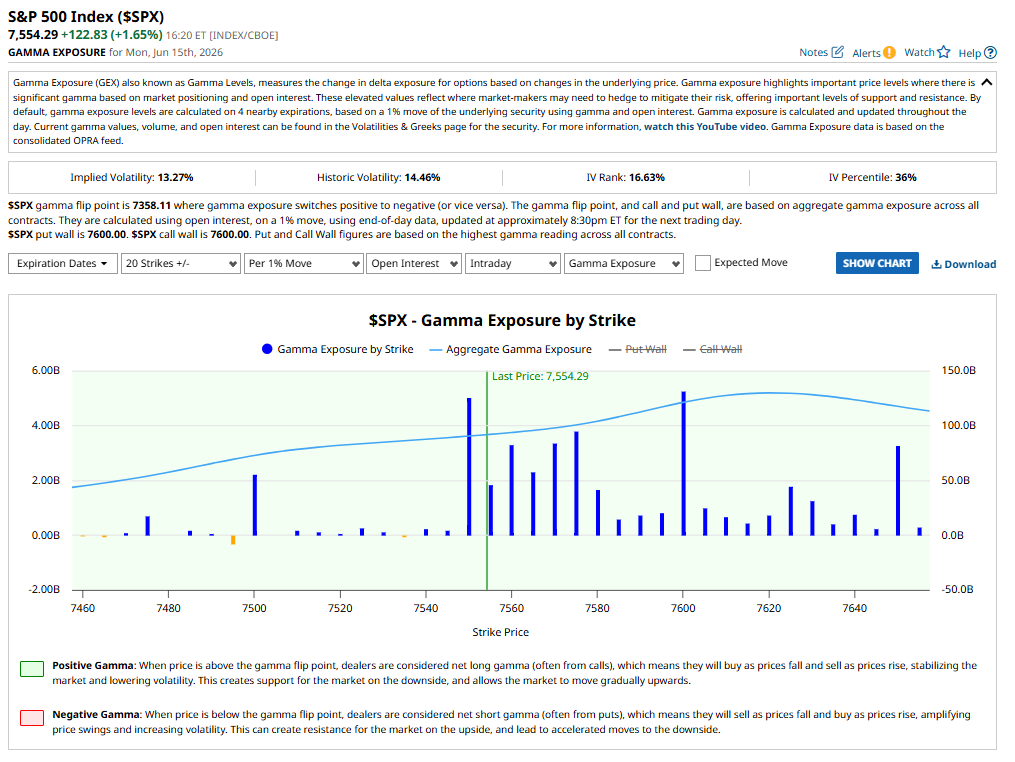The height and width of the screenshot is (762, 1015).
Task: Click the IV Percentile 36% value
Action: (906, 177)
